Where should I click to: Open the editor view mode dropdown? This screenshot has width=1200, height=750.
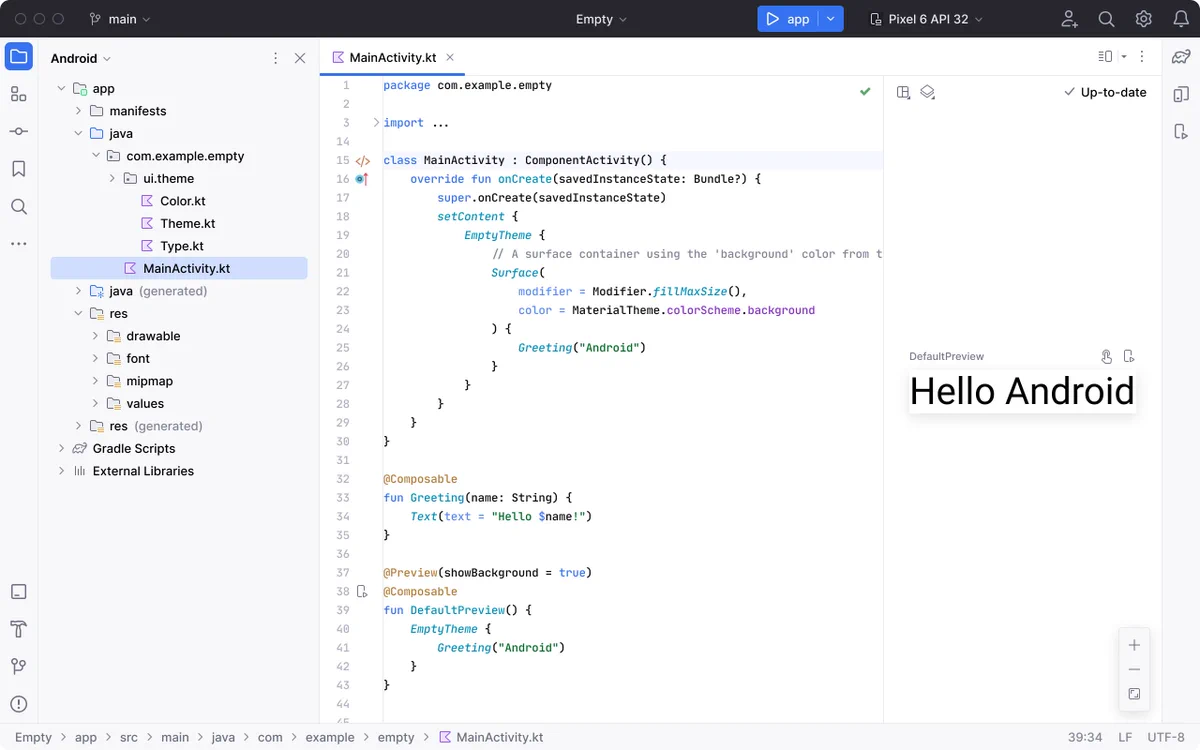point(1111,57)
